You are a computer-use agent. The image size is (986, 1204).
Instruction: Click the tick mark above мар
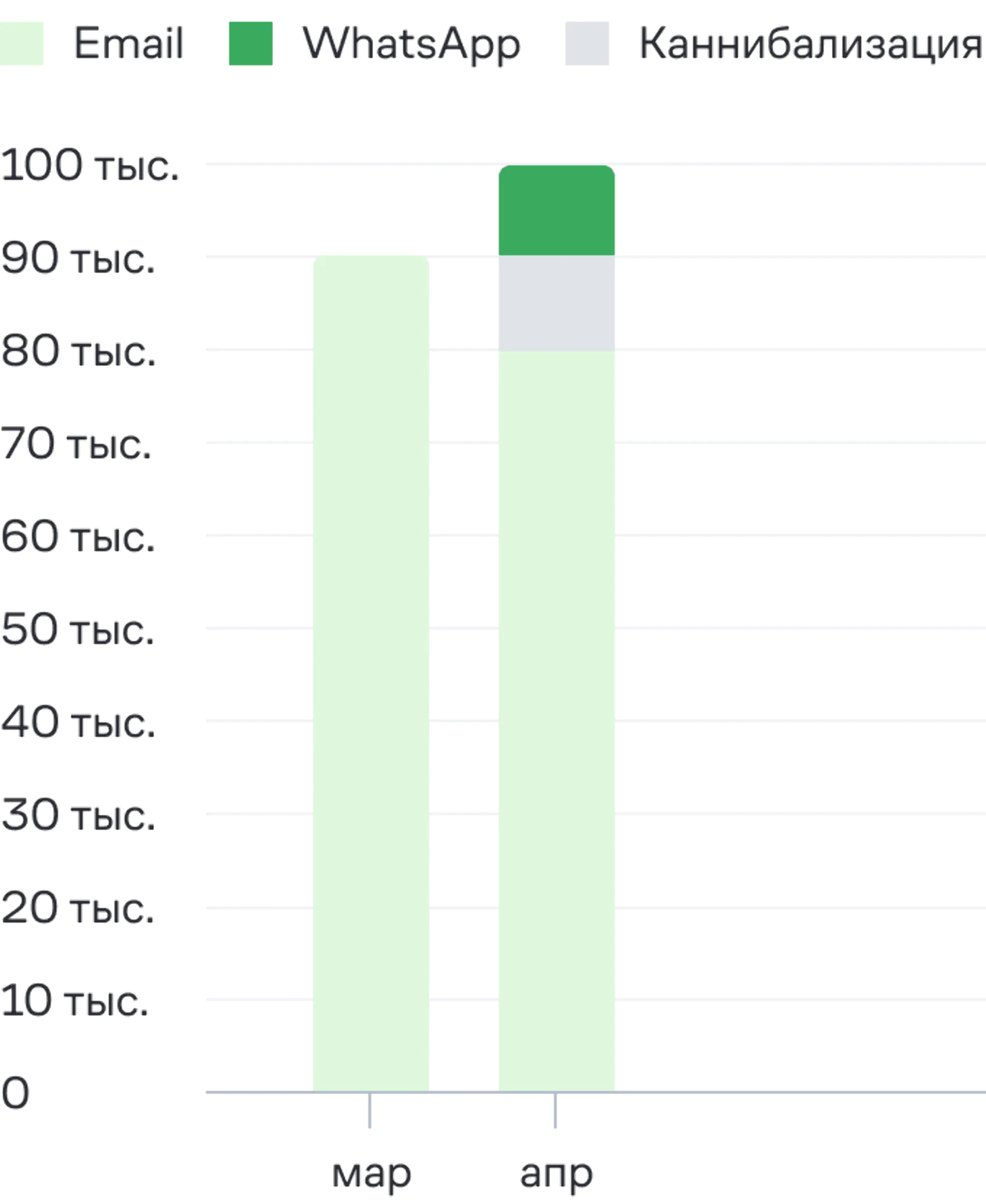[370, 1111]
